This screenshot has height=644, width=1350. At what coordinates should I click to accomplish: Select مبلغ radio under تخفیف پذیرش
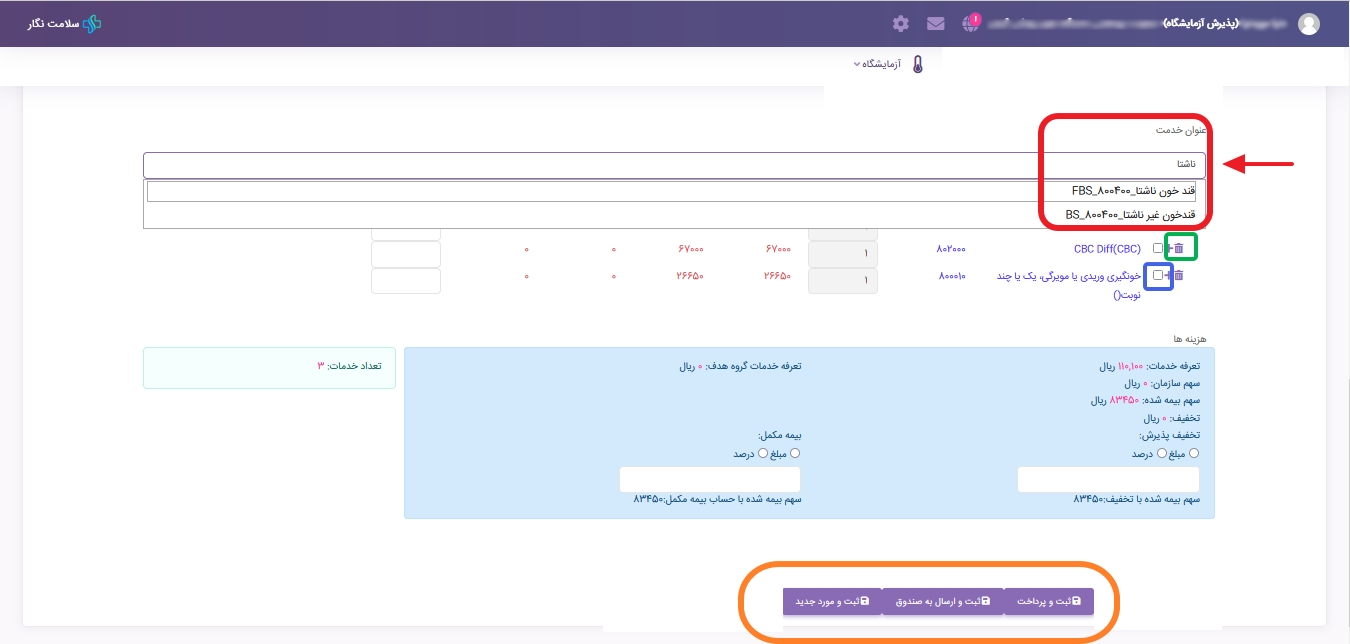(x=1193, y=453)
